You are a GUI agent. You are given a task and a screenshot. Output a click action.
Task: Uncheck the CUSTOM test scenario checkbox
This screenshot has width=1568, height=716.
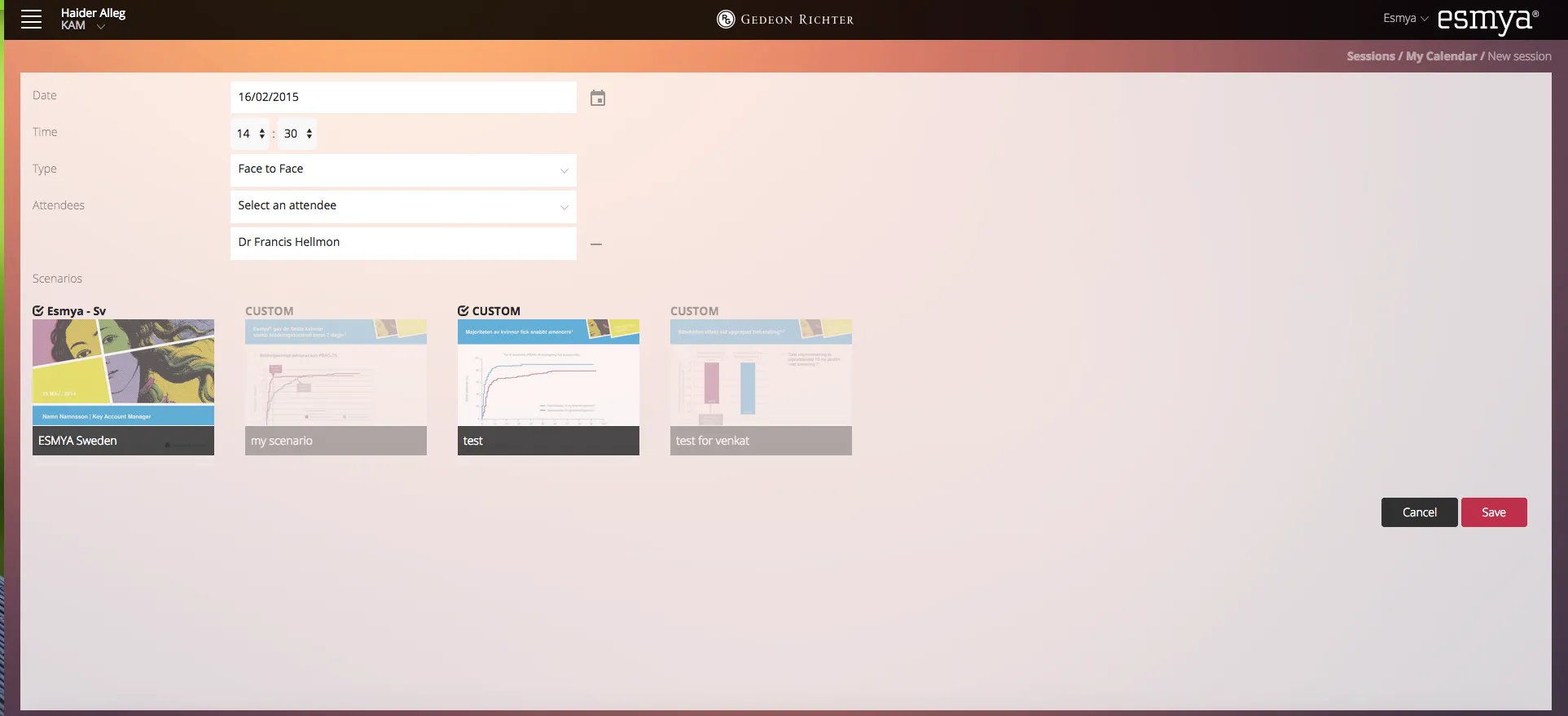click(463, 311)
